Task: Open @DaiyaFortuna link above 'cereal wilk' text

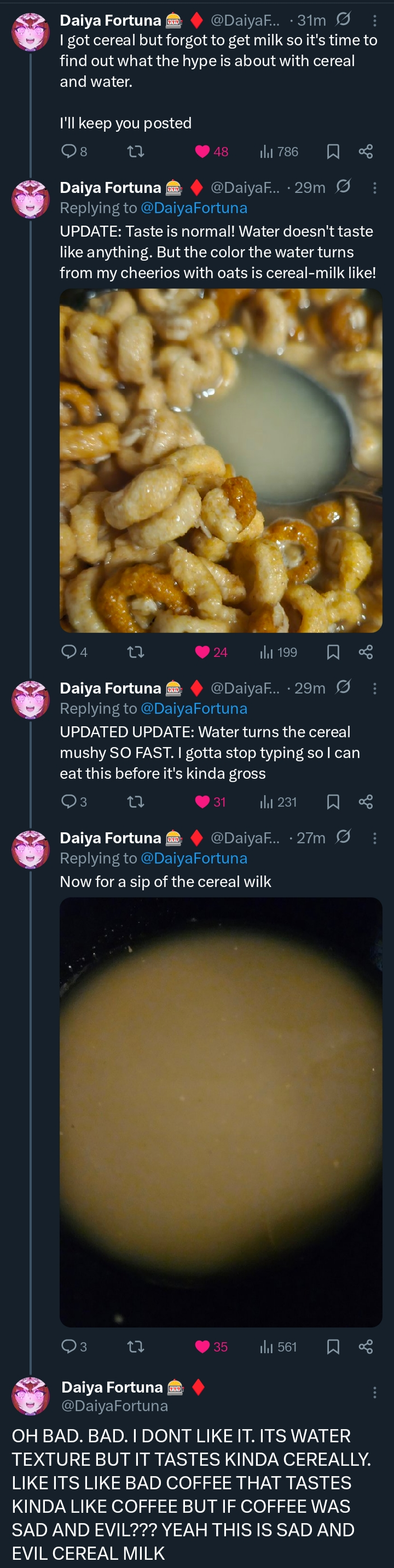Action: [x=193, y=858]
